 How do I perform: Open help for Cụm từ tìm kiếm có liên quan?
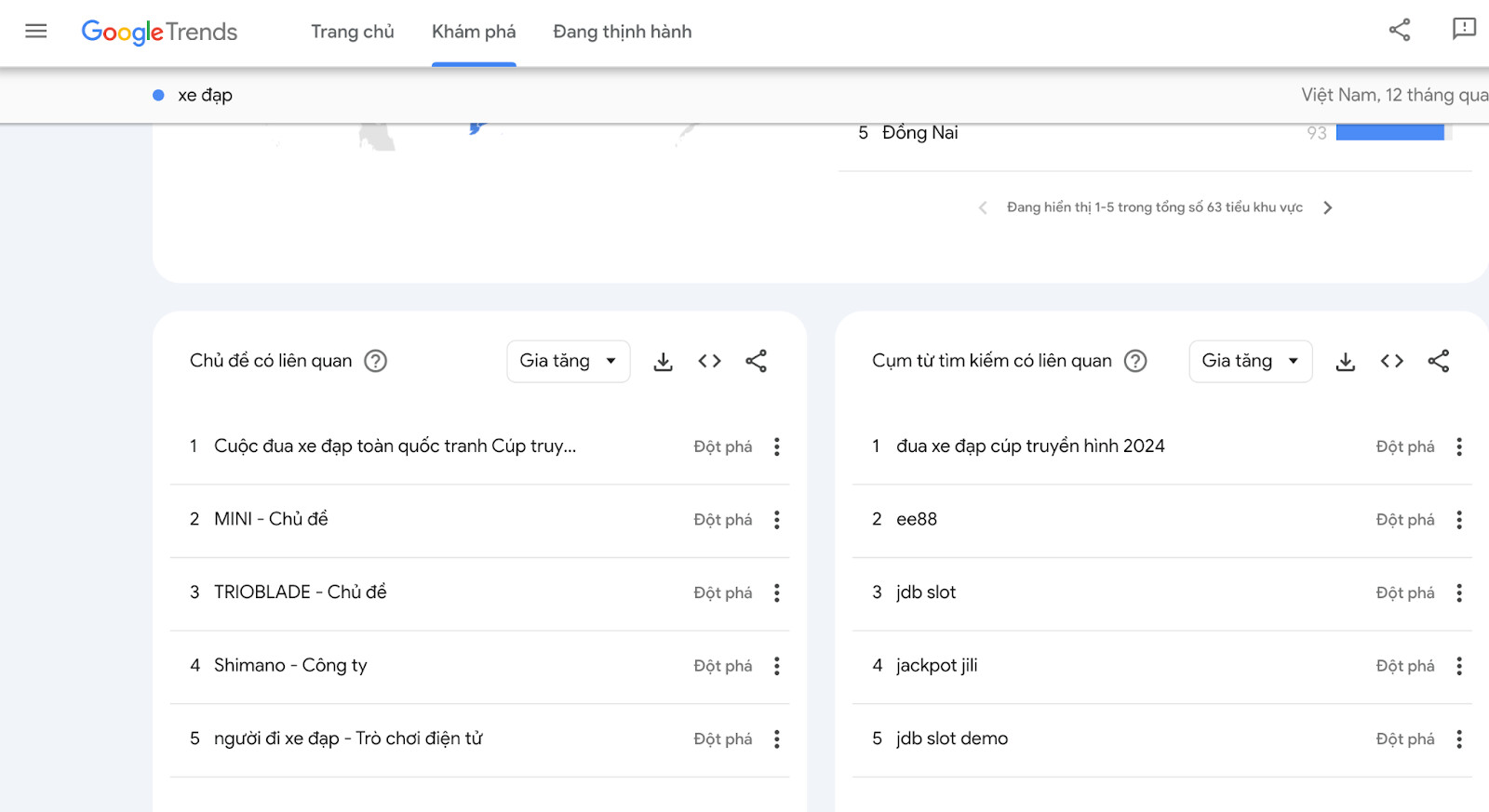click(1135, 361)
